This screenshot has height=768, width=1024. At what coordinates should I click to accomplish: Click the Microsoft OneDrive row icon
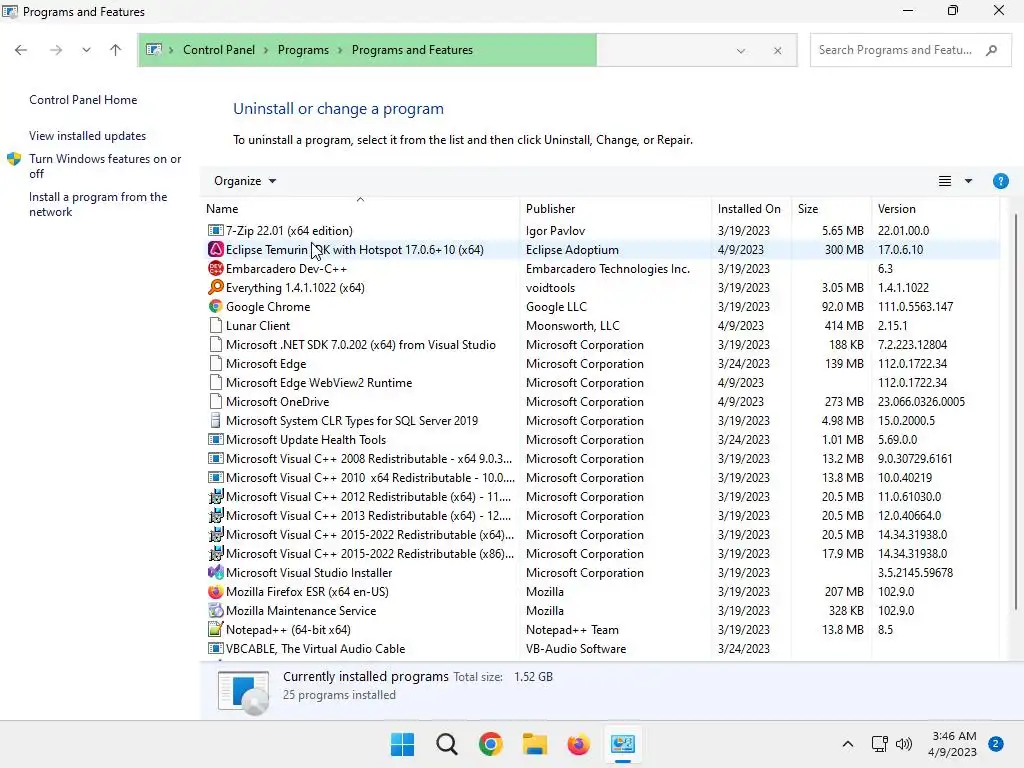pos(215,402)
